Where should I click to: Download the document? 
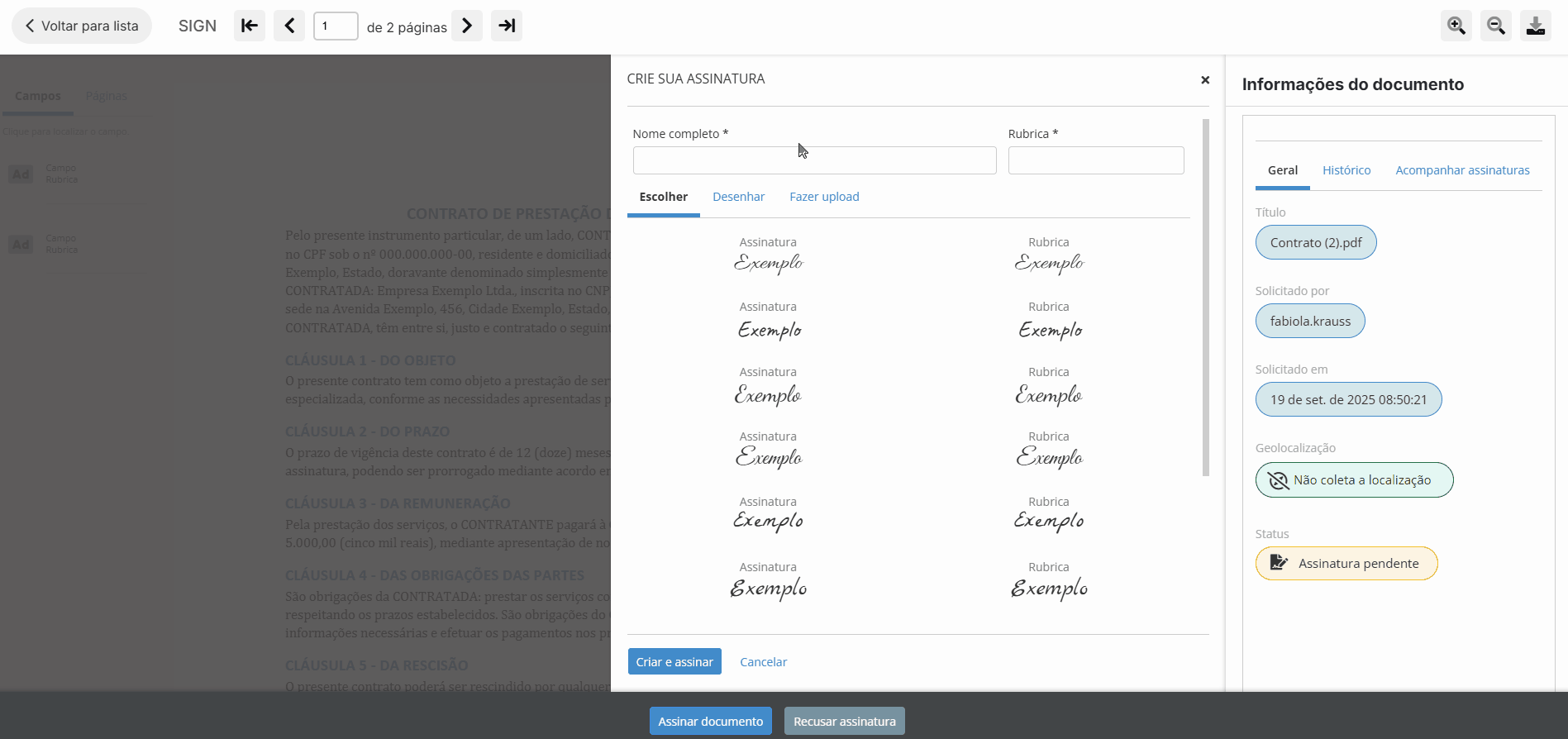(1536, 26)
